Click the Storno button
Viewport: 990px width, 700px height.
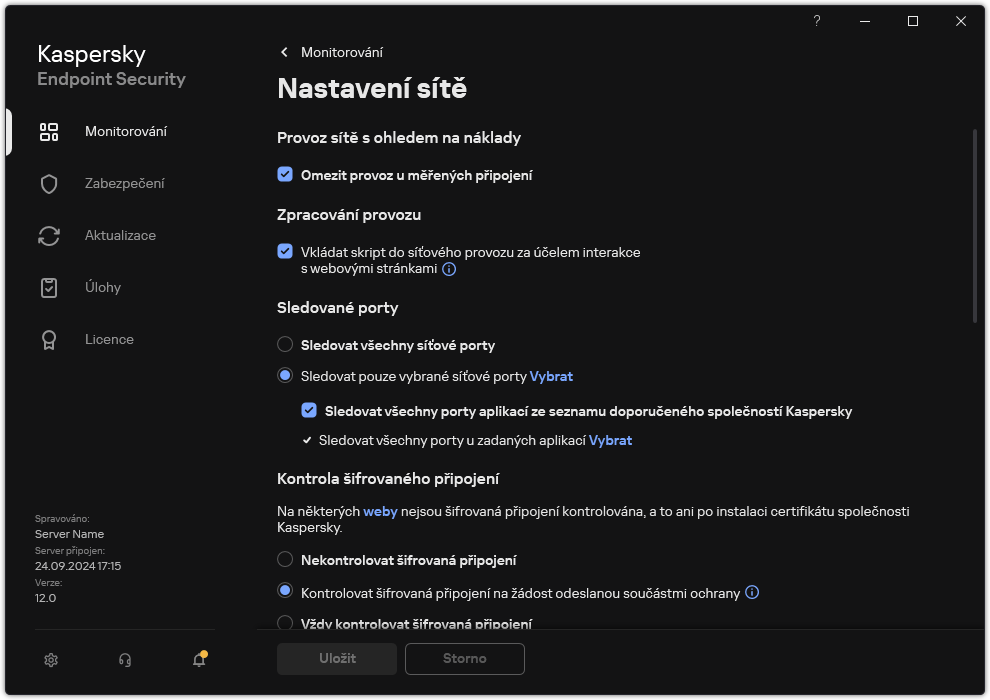pos(464,659)
